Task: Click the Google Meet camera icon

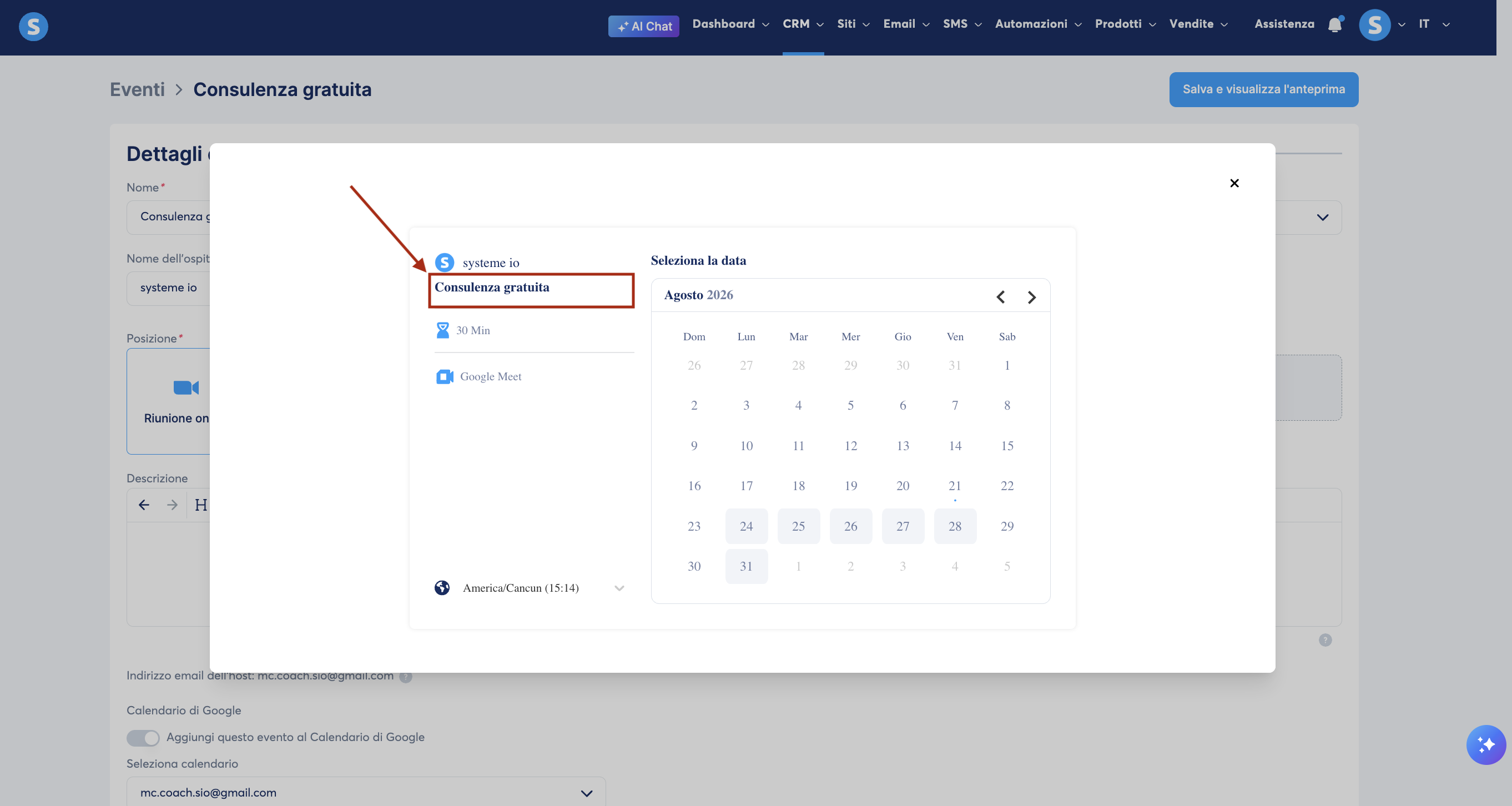Action: pyautogui.click(x=444, y=376)
